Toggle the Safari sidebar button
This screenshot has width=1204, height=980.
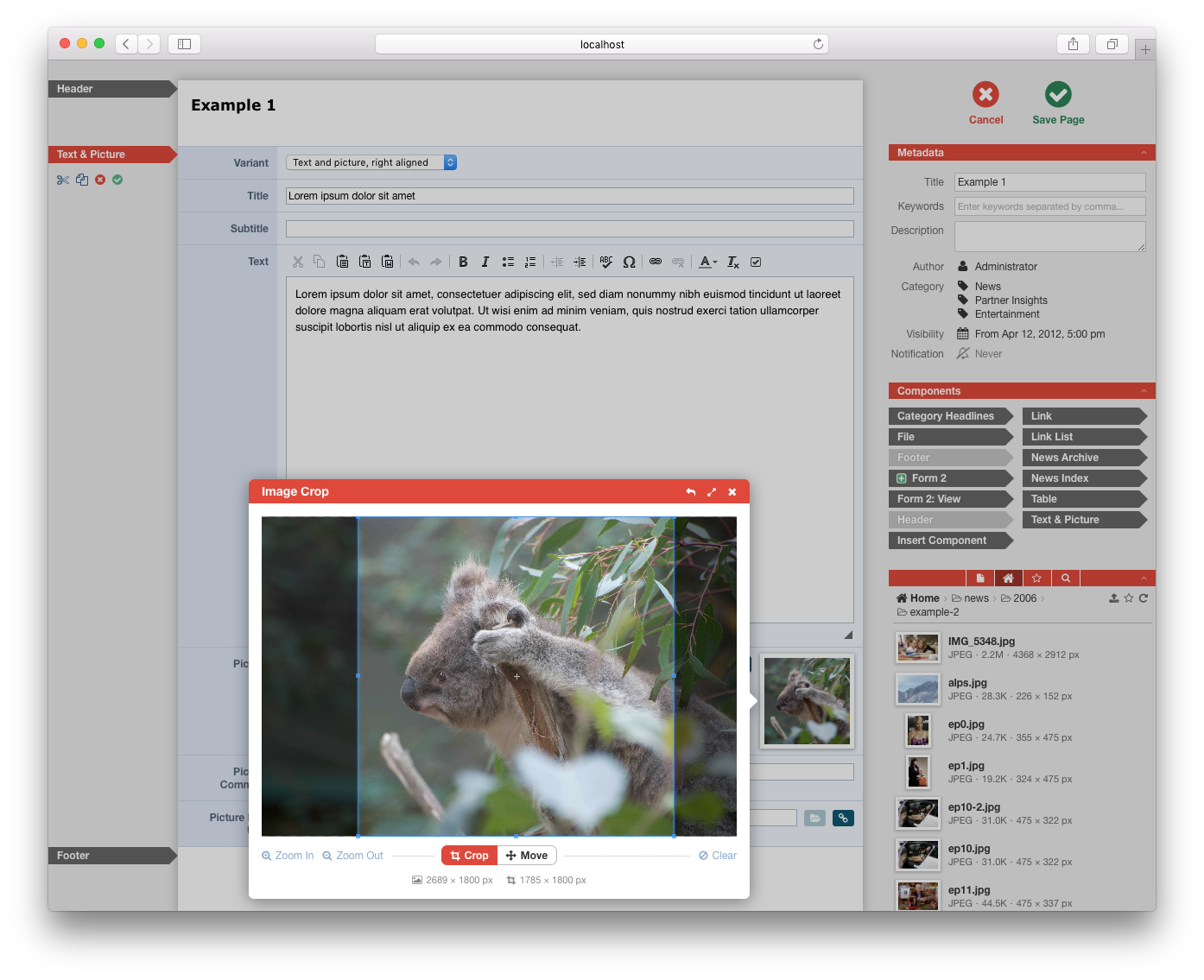[x=184, y=44]
